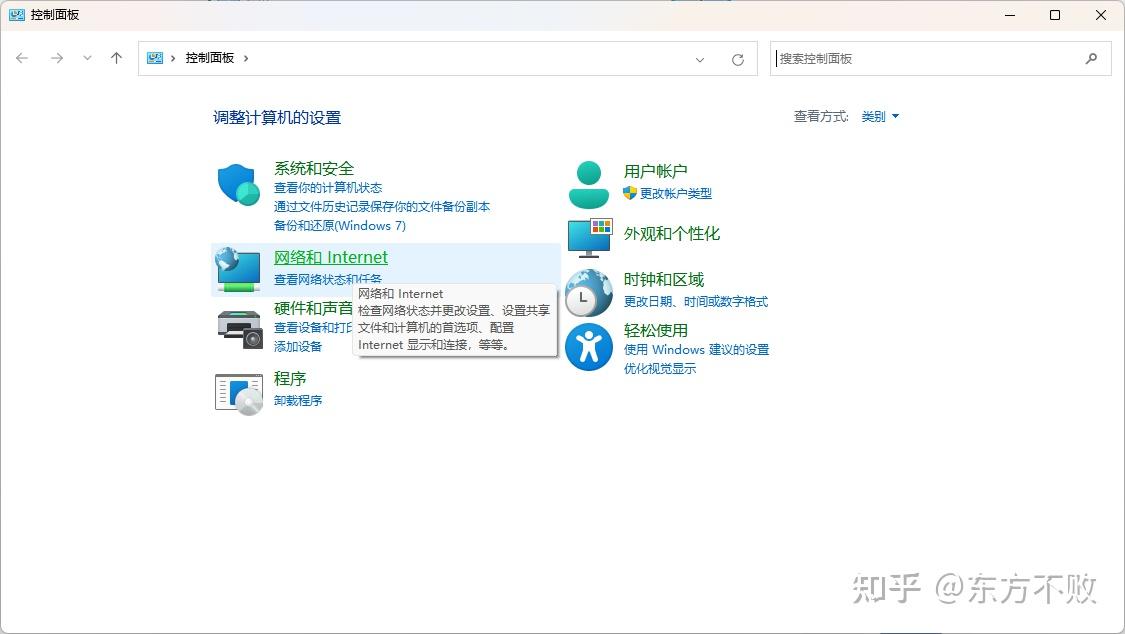The width and height of the screenshot is (1125, 634).
Task: Minimize the control panel window
Action: [x=1010, y=15]
